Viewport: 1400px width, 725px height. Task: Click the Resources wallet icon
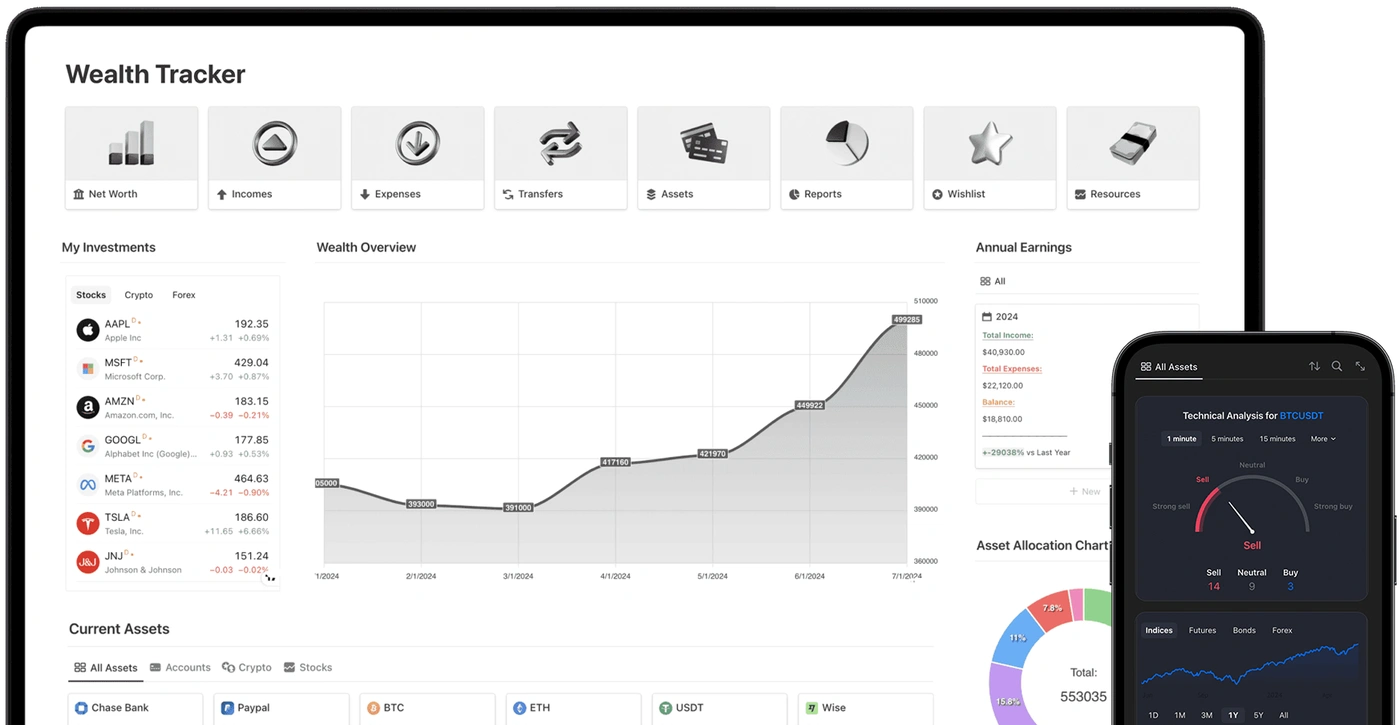point(1132,143)
